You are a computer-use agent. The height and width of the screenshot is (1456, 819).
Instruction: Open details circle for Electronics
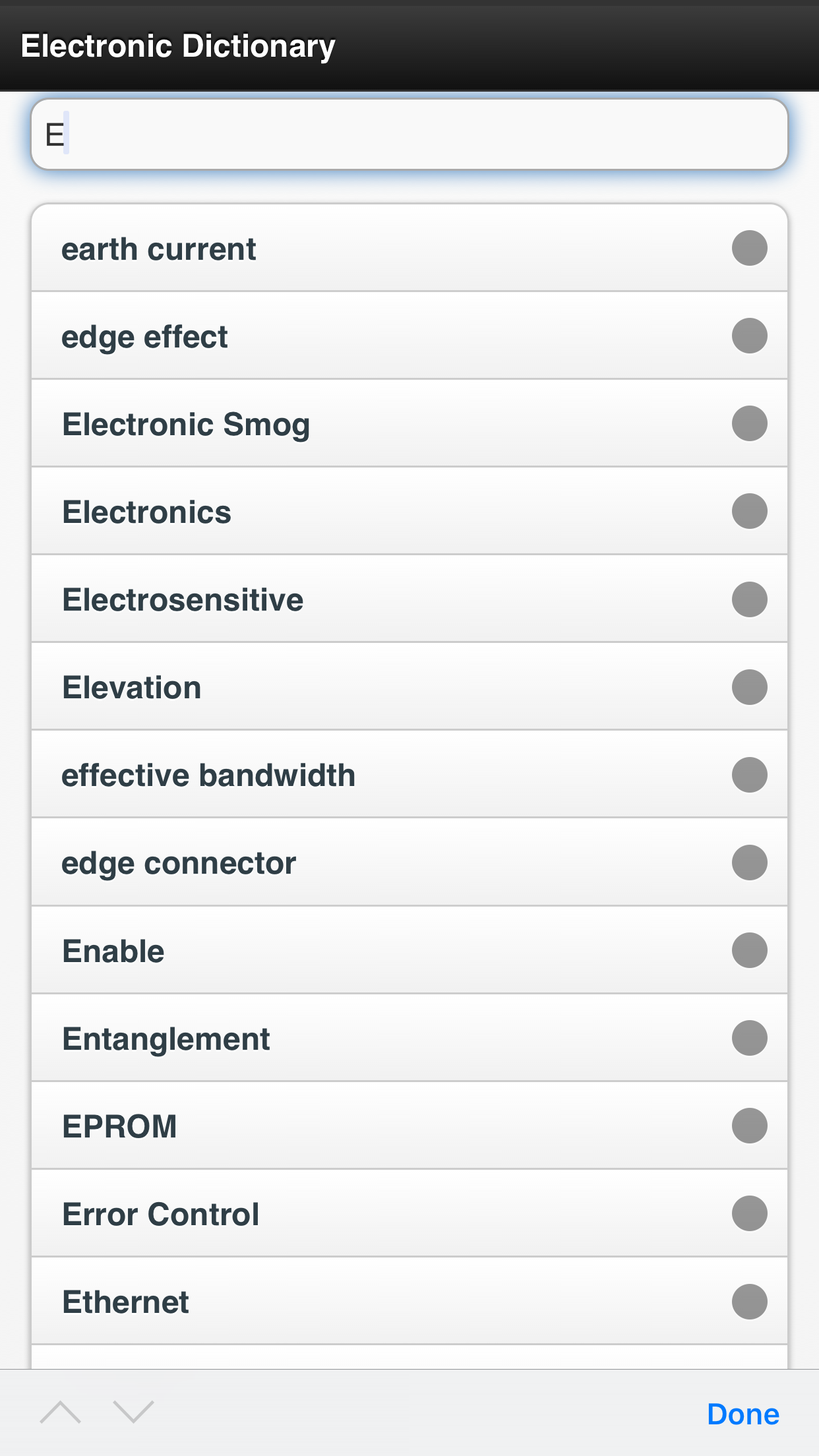[x=749, y=510]
